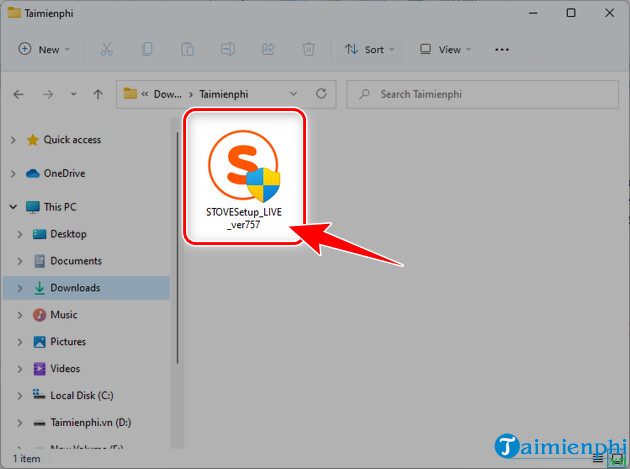Open the View layout dropdown

tap(445, 49)
